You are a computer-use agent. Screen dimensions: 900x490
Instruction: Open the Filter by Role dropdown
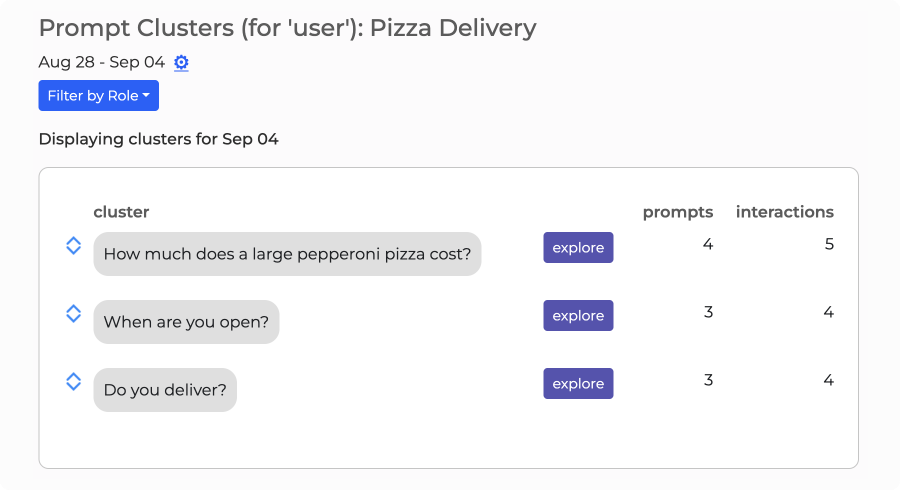tap(98, 96)
